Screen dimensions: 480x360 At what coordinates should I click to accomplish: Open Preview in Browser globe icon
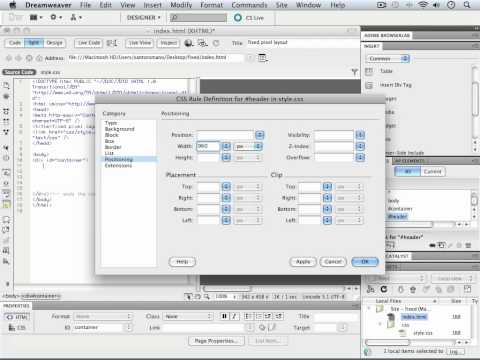pos(189,43)
